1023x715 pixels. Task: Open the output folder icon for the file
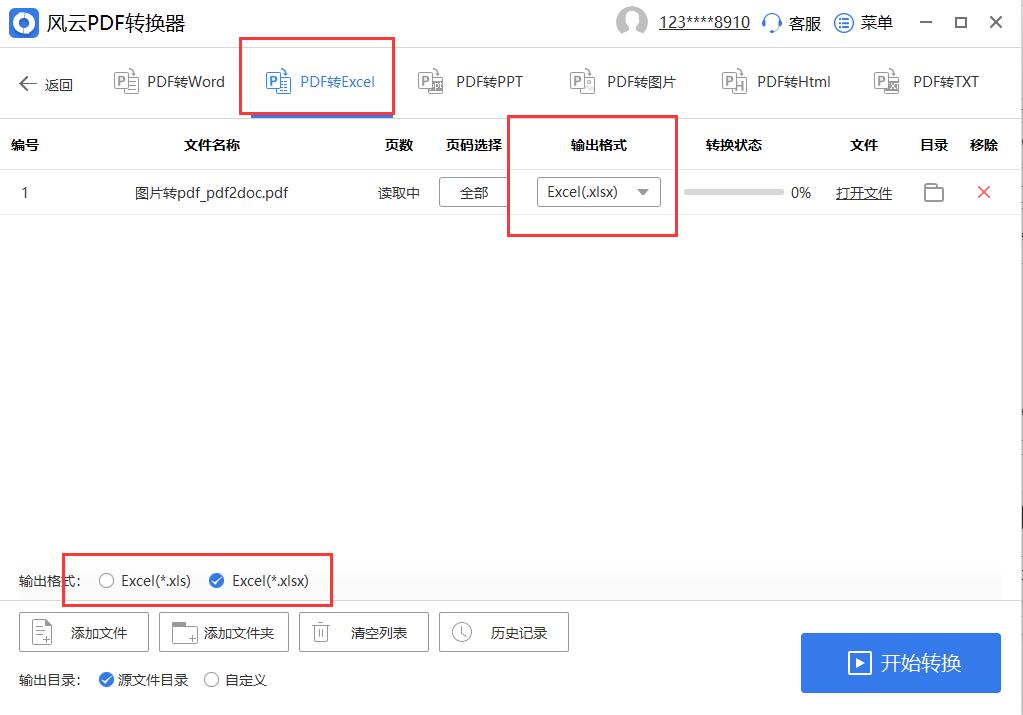(x=933, y=193)
